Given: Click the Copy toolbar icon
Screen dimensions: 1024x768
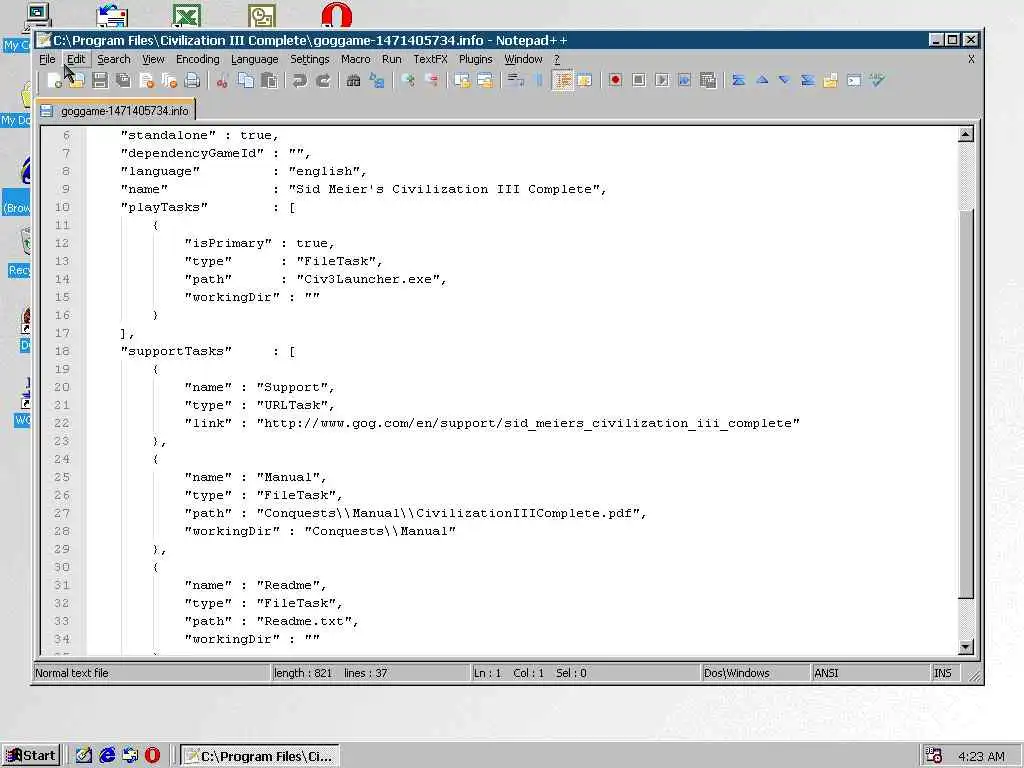Looking at the screenshot, I should point(246,80).
